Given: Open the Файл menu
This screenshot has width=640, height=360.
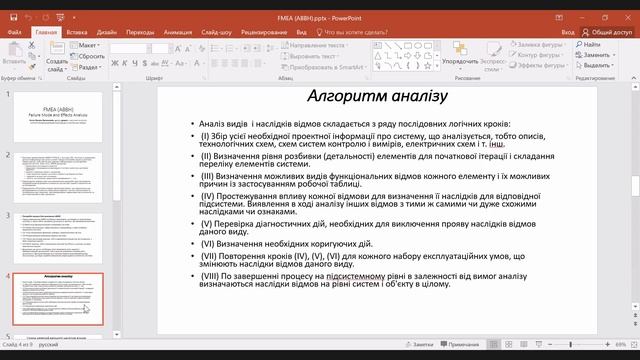Looking at the screenshot, I should (14, 32).
